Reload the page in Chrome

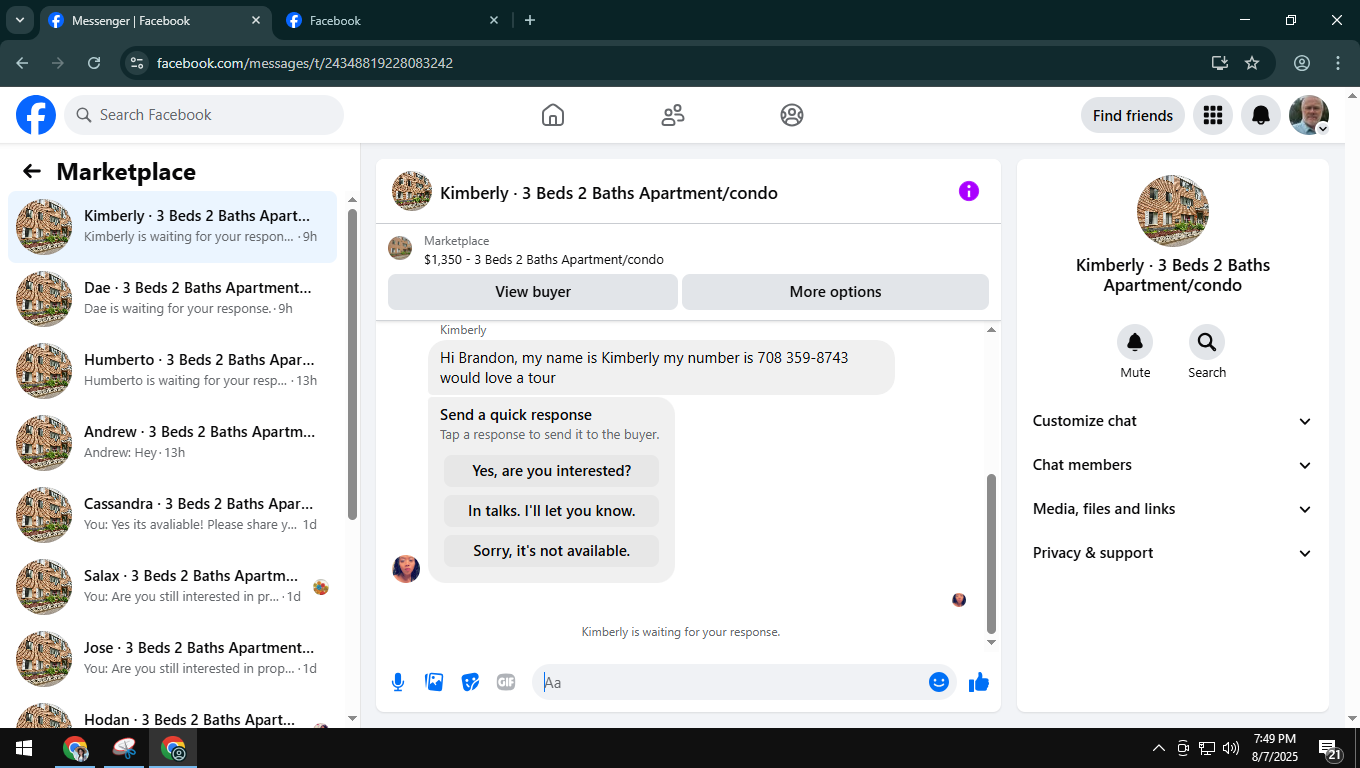94,63
